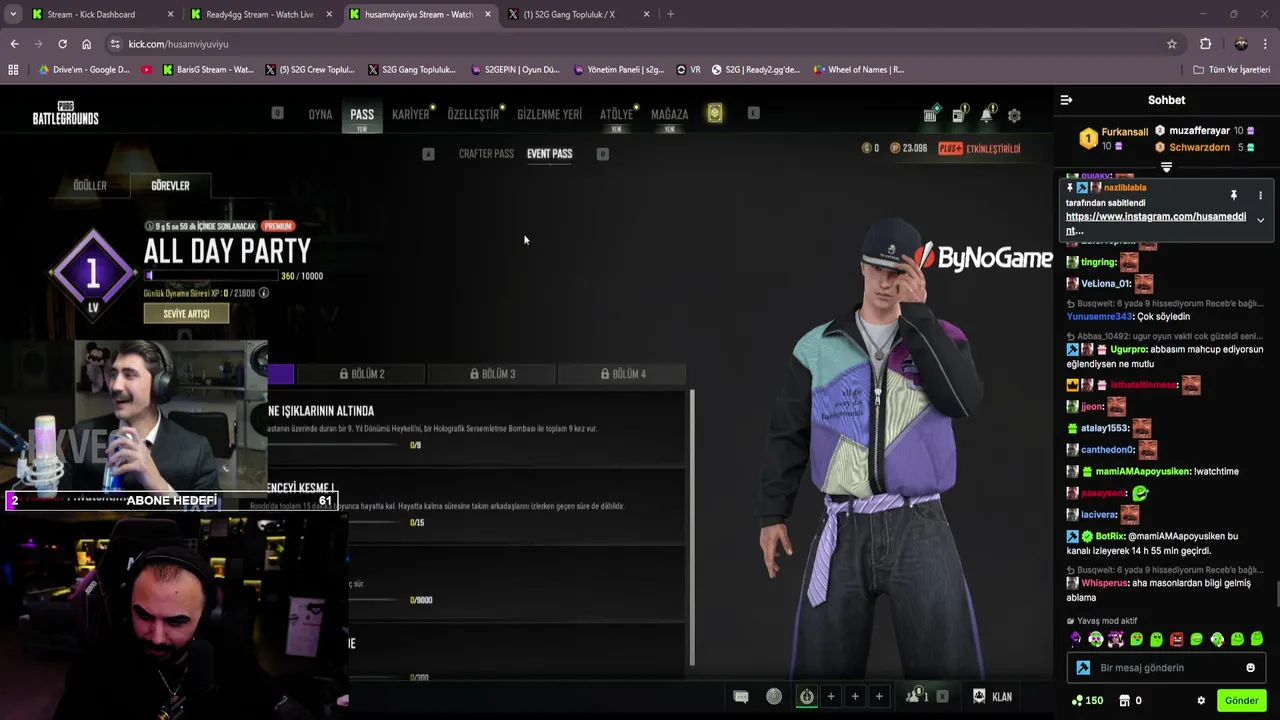
Task: Click the PLUS+ ETKİNLEŞTİRİLDİ badge
Action: coord(979,148)
